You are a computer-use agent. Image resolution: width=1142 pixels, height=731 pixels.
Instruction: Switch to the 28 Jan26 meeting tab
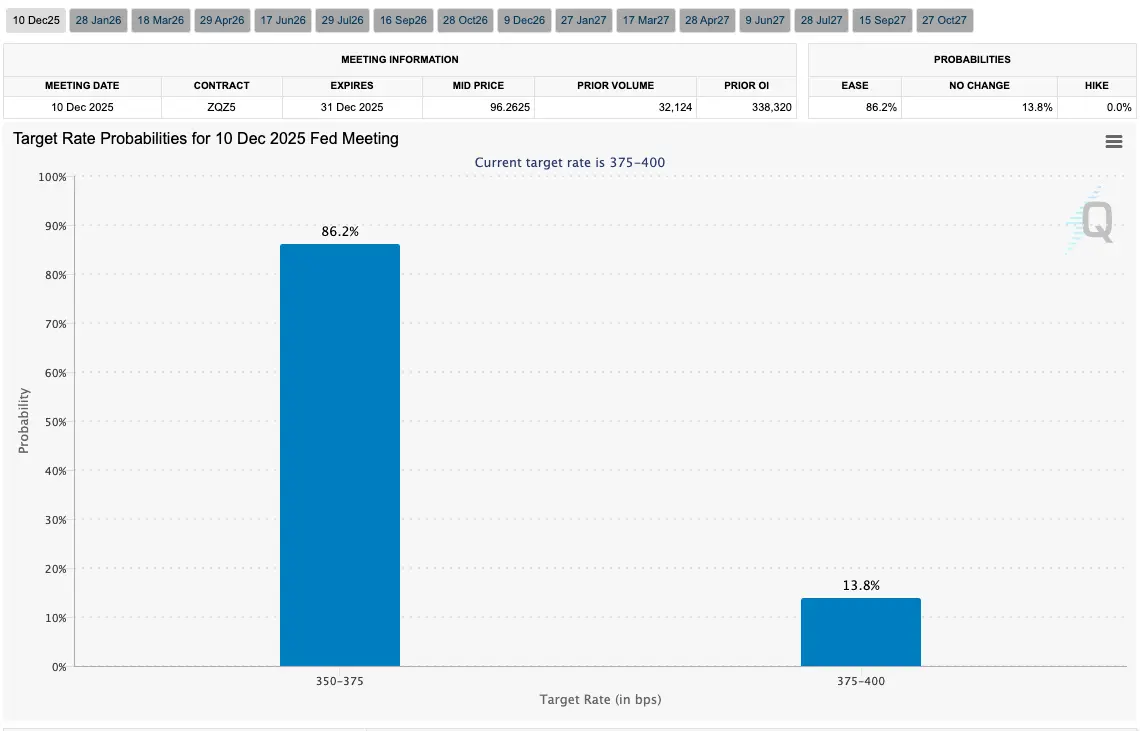point(98,20)
